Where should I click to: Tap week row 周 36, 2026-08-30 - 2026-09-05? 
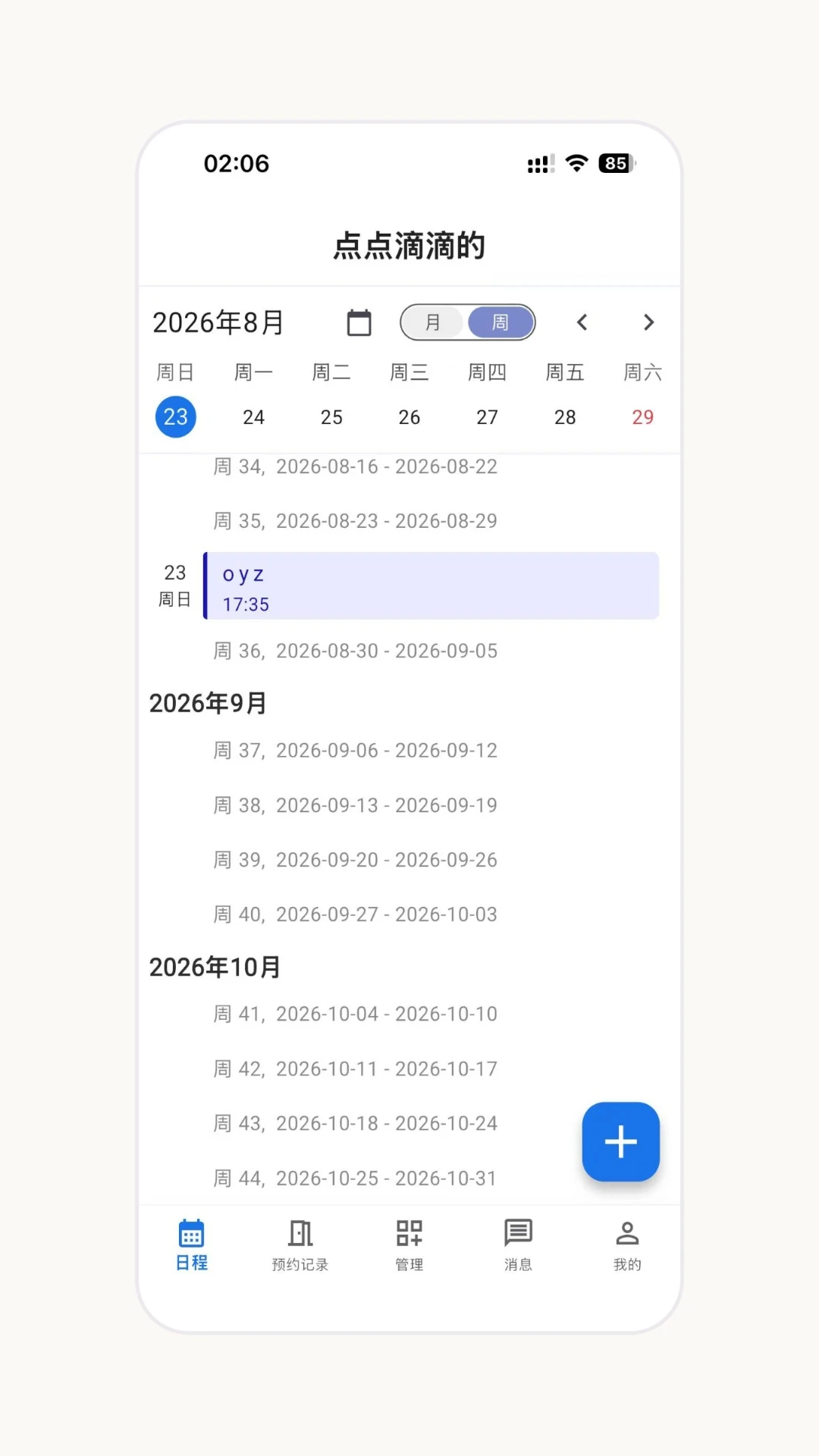point(355,651)
